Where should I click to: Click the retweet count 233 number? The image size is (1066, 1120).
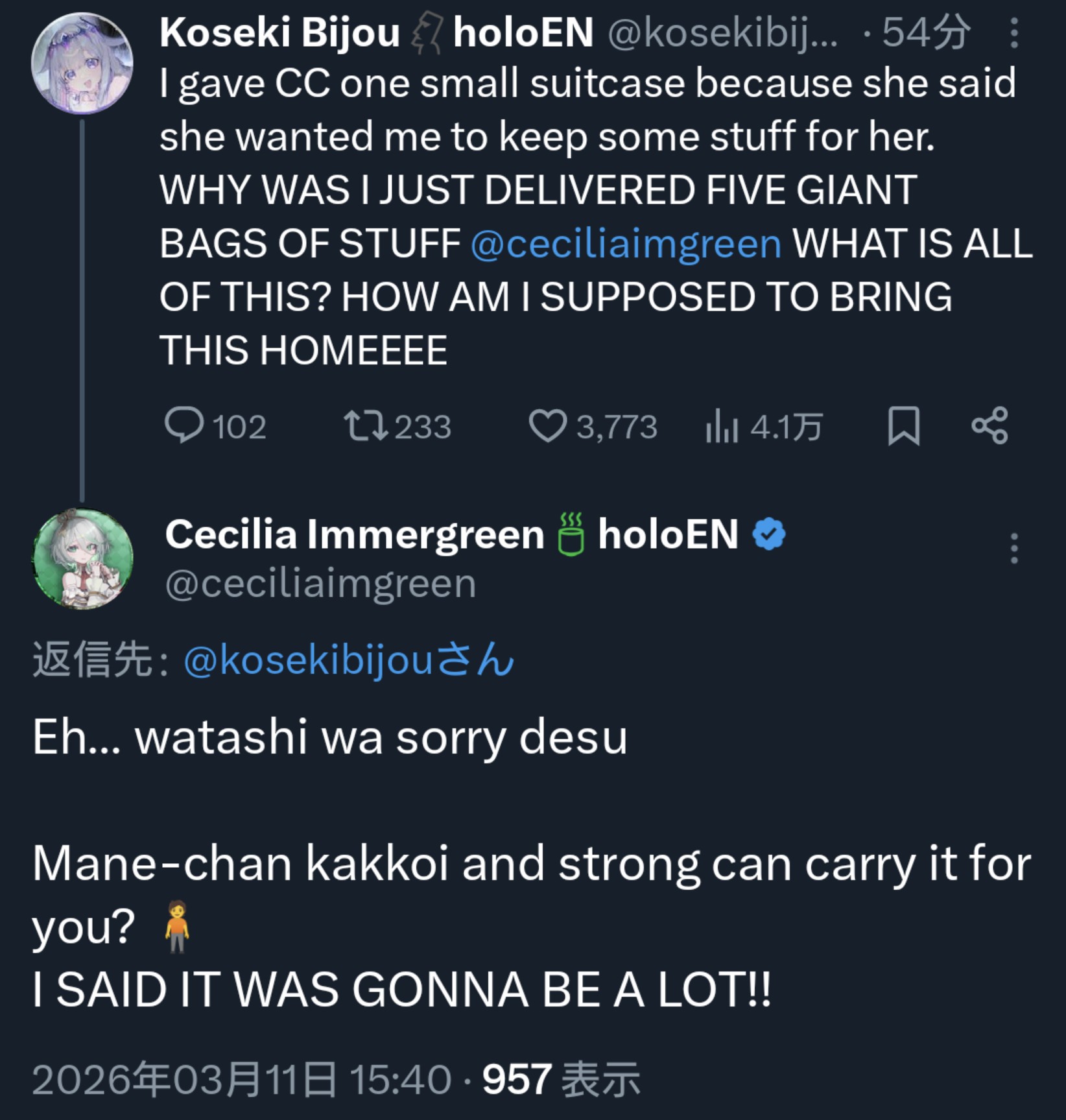(x=422, y=427)
